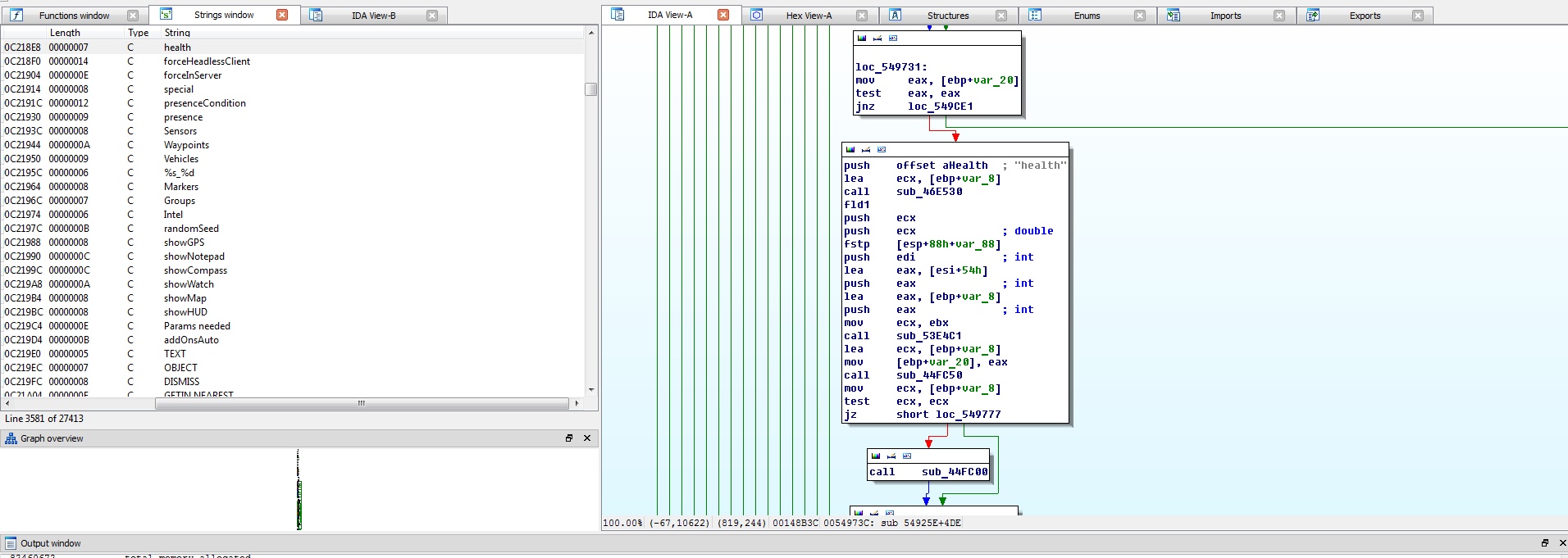The width and height of the screenshot is (1568, 558).
Task: Select the 'DISMISS' string row
Action: [x=293, y=382]
